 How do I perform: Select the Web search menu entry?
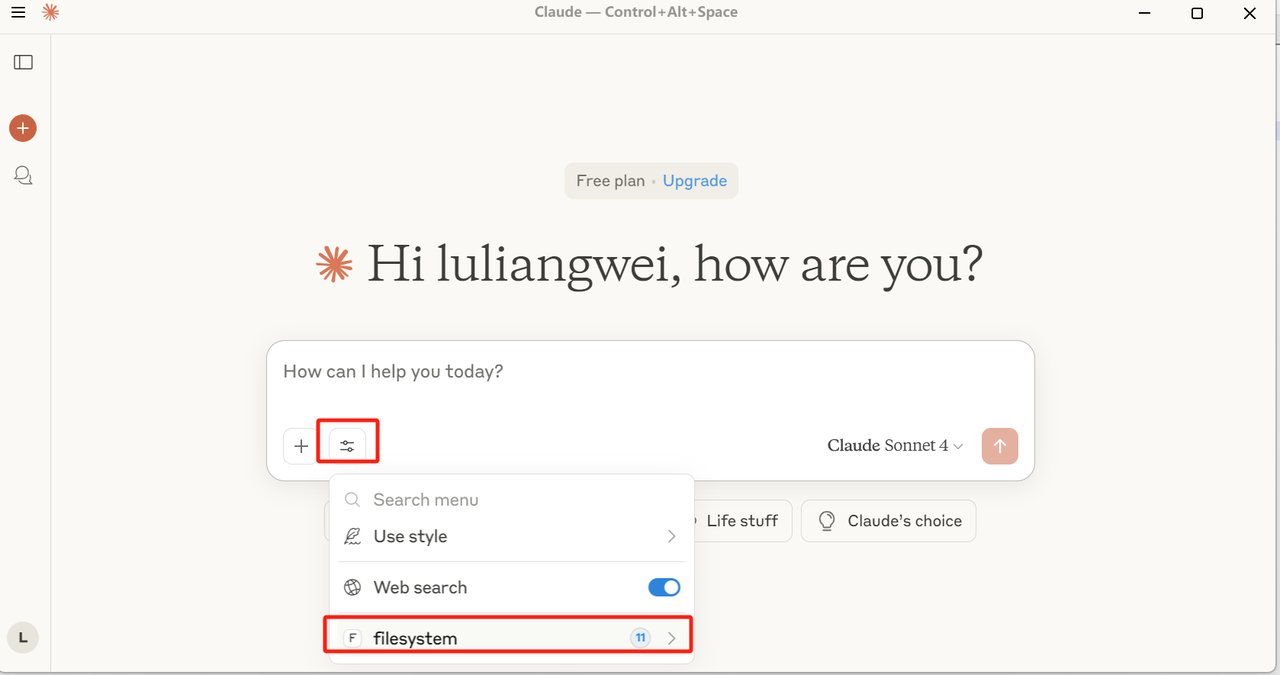[x=511, y=588]
